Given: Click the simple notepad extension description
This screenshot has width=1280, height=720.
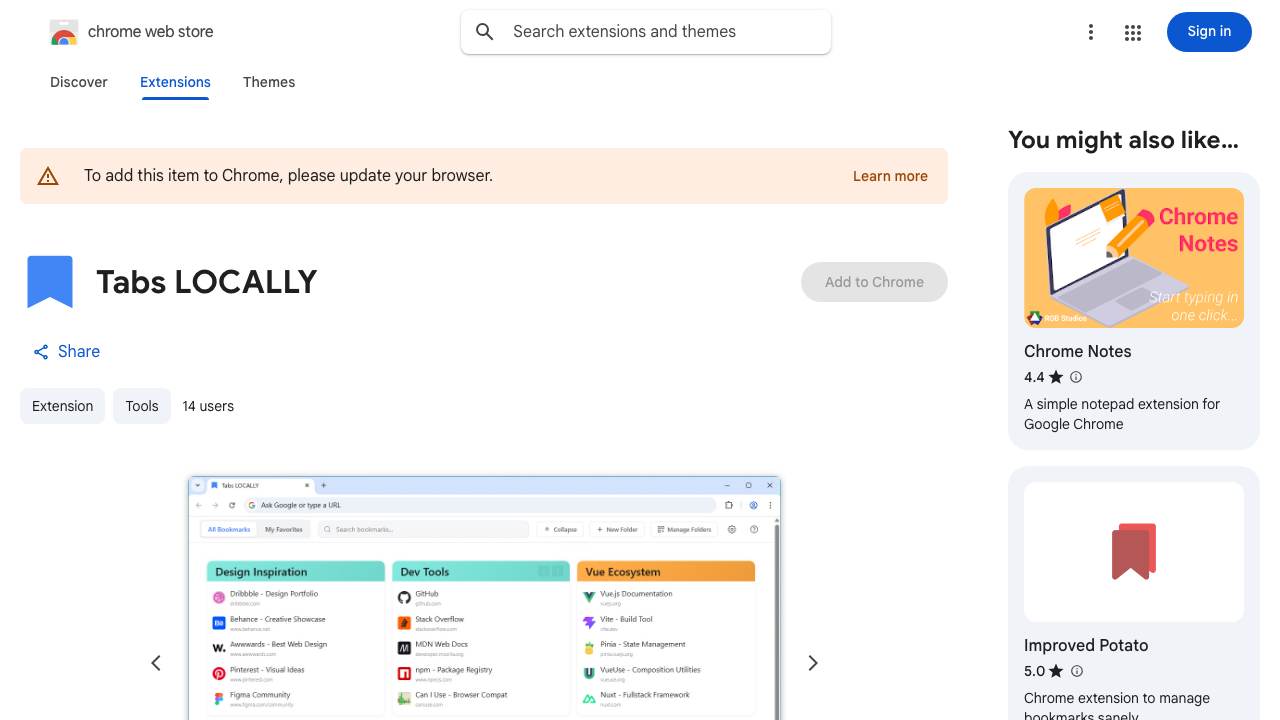Looking at the screenshot, I should click(1122, 414).
